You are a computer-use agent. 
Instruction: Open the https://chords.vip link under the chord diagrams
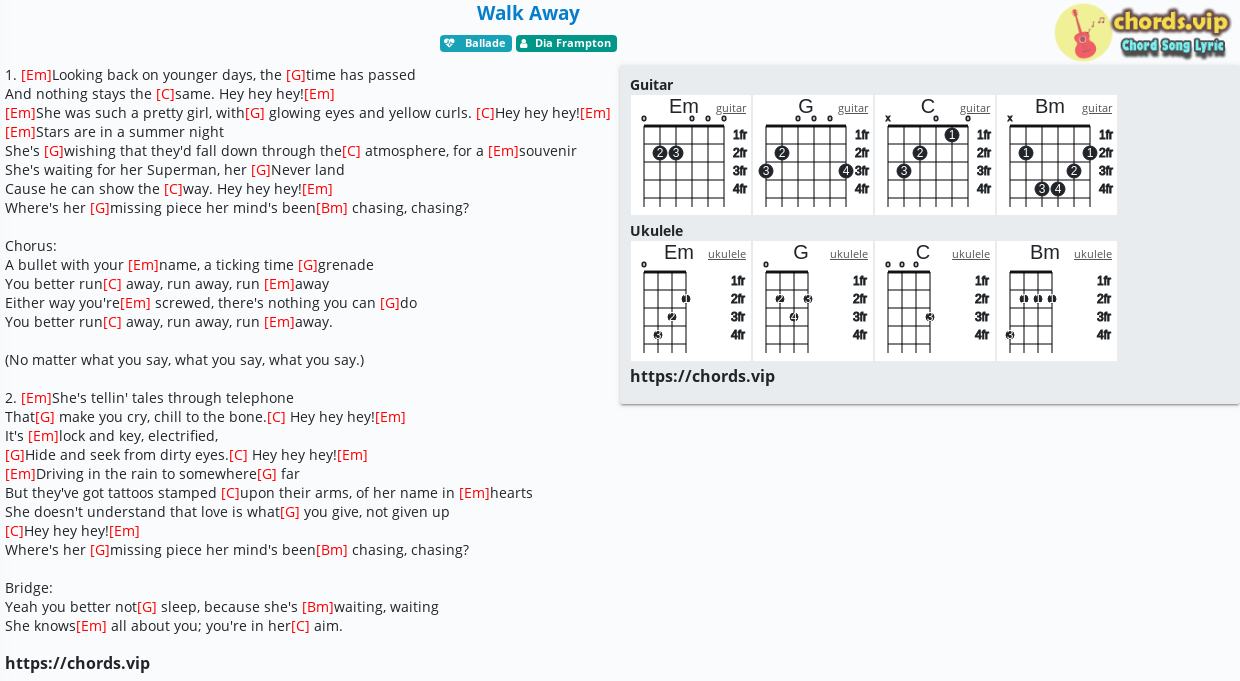[702, 376]
